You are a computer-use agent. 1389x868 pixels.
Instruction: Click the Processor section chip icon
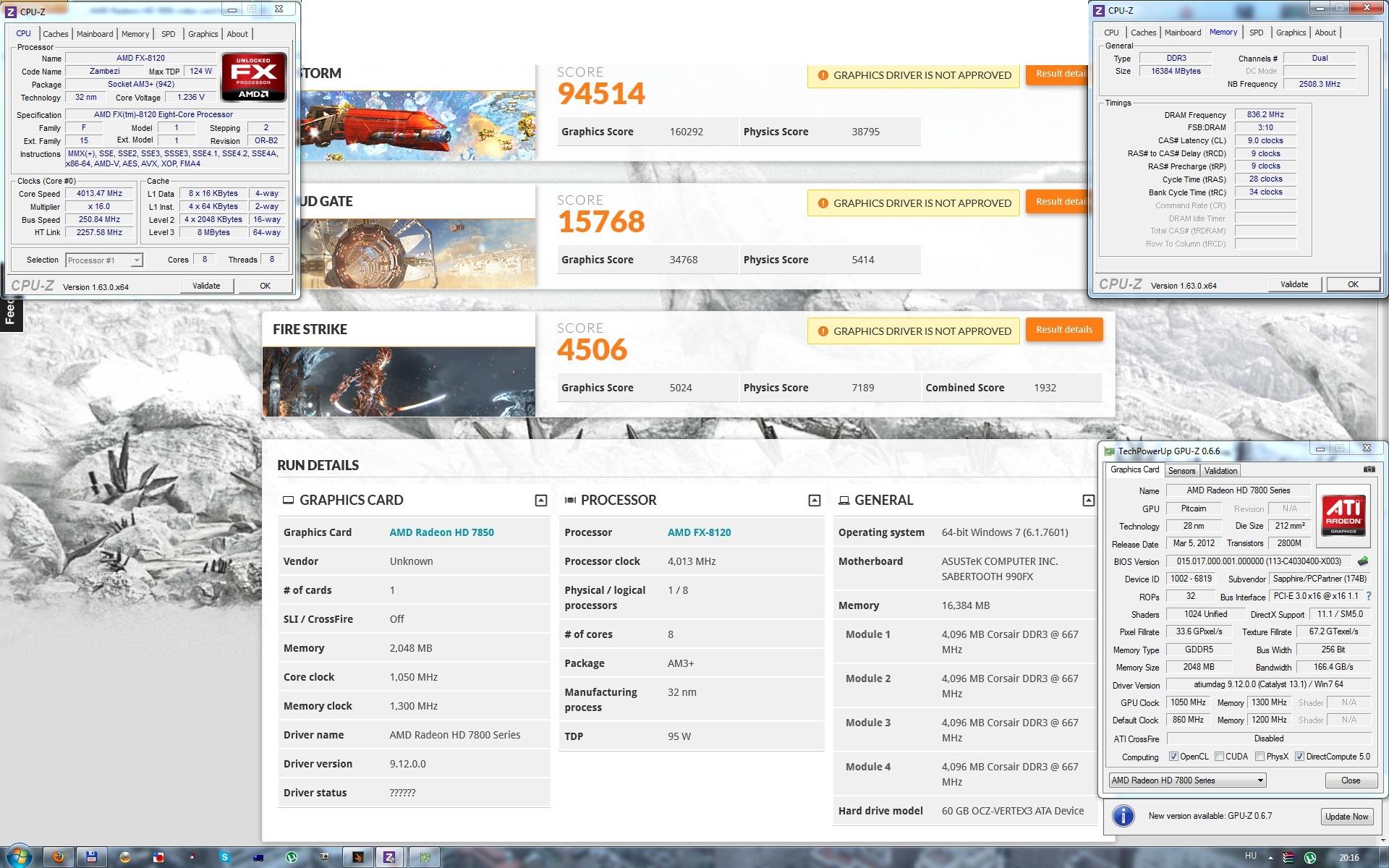(x=570, y=500)
